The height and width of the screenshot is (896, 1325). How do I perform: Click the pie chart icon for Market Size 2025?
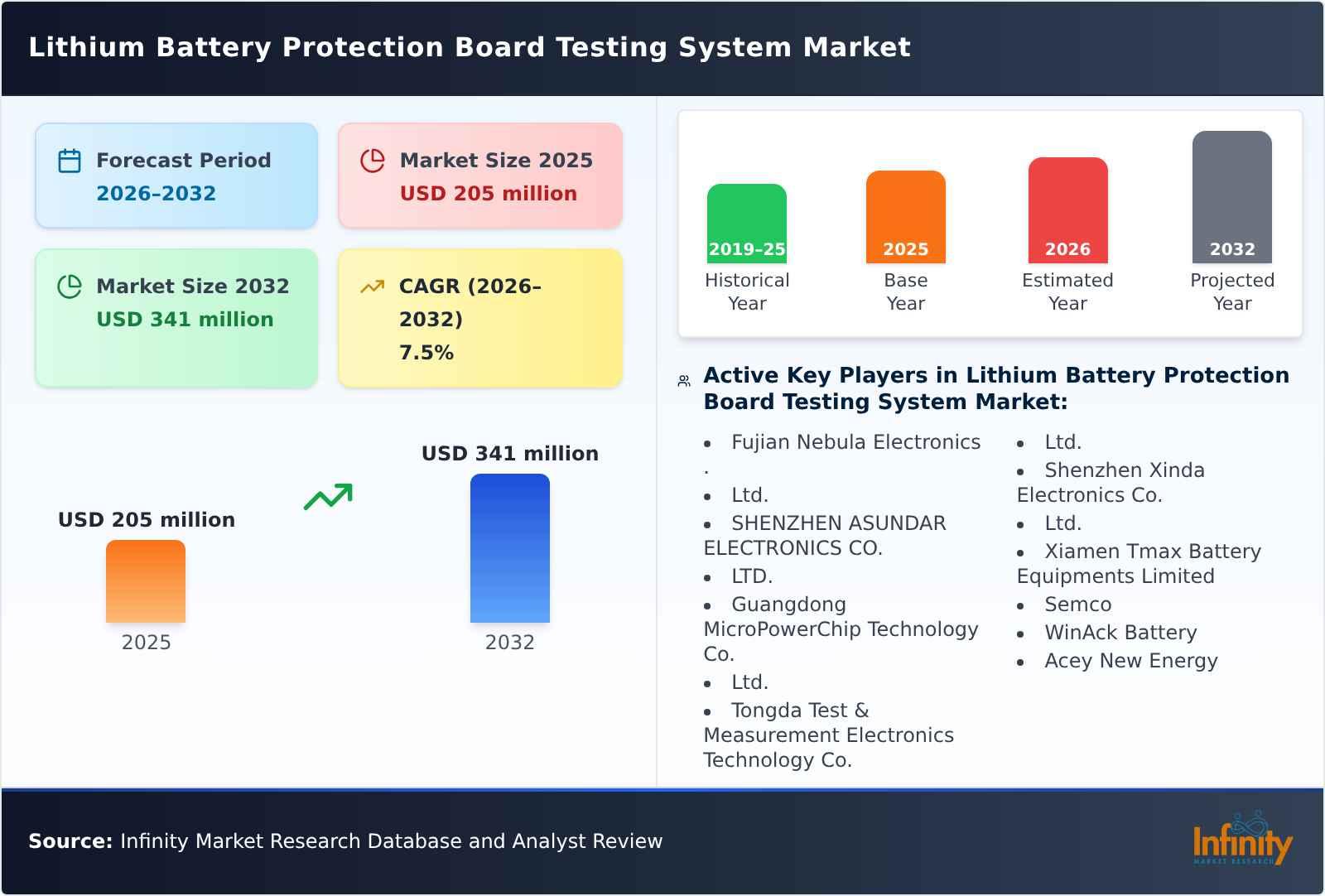pos(373,160)
